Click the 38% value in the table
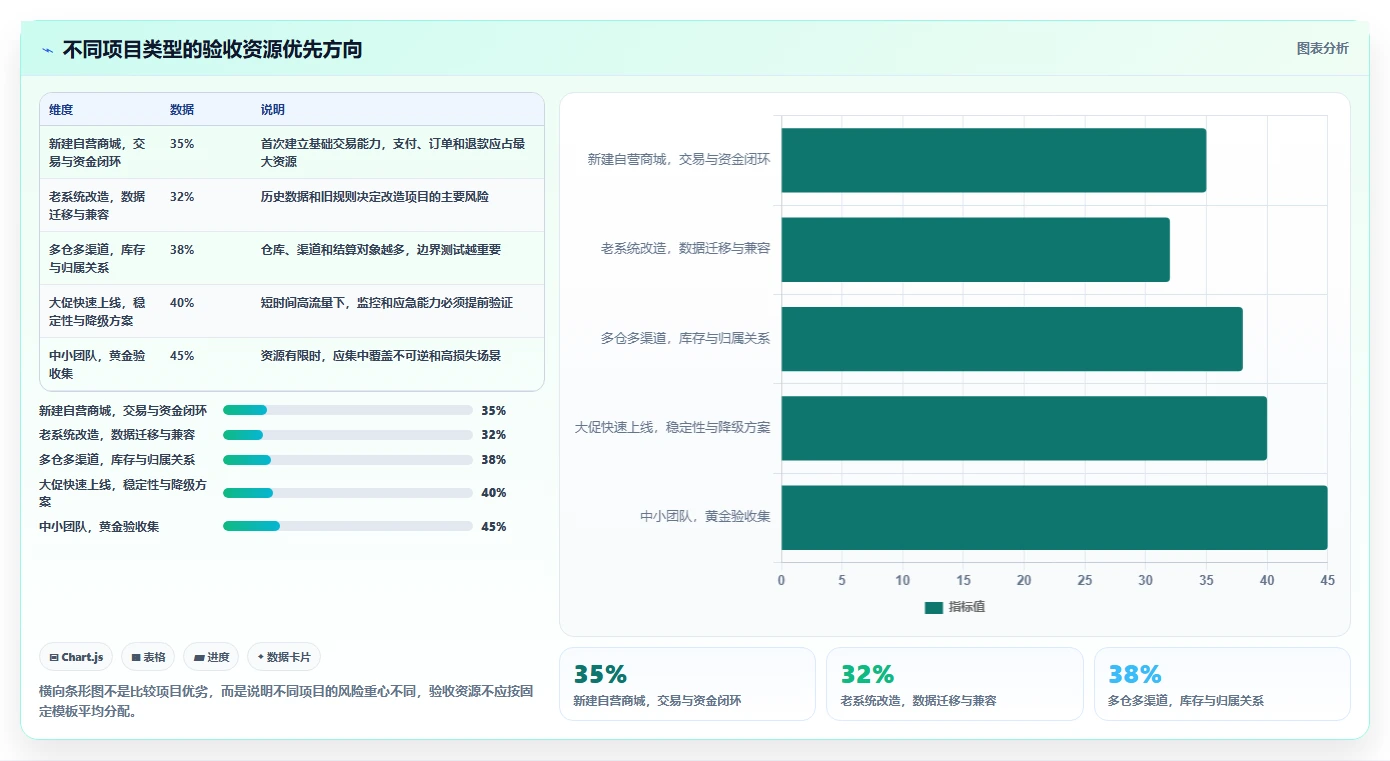Screen dimensions: 1390x761 point(182,250)
